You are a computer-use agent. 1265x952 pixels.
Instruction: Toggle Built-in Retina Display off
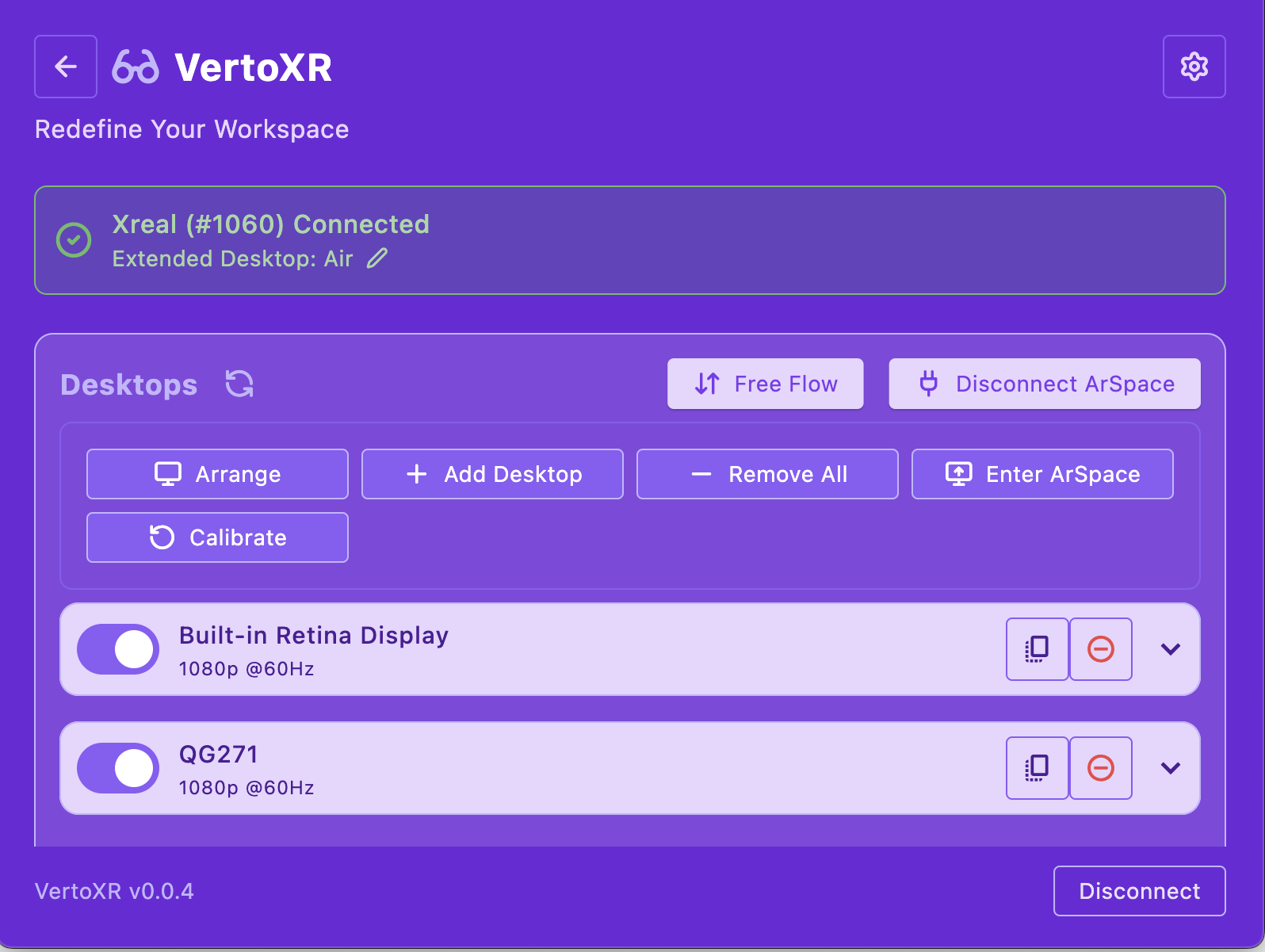[x=118, y=649]
